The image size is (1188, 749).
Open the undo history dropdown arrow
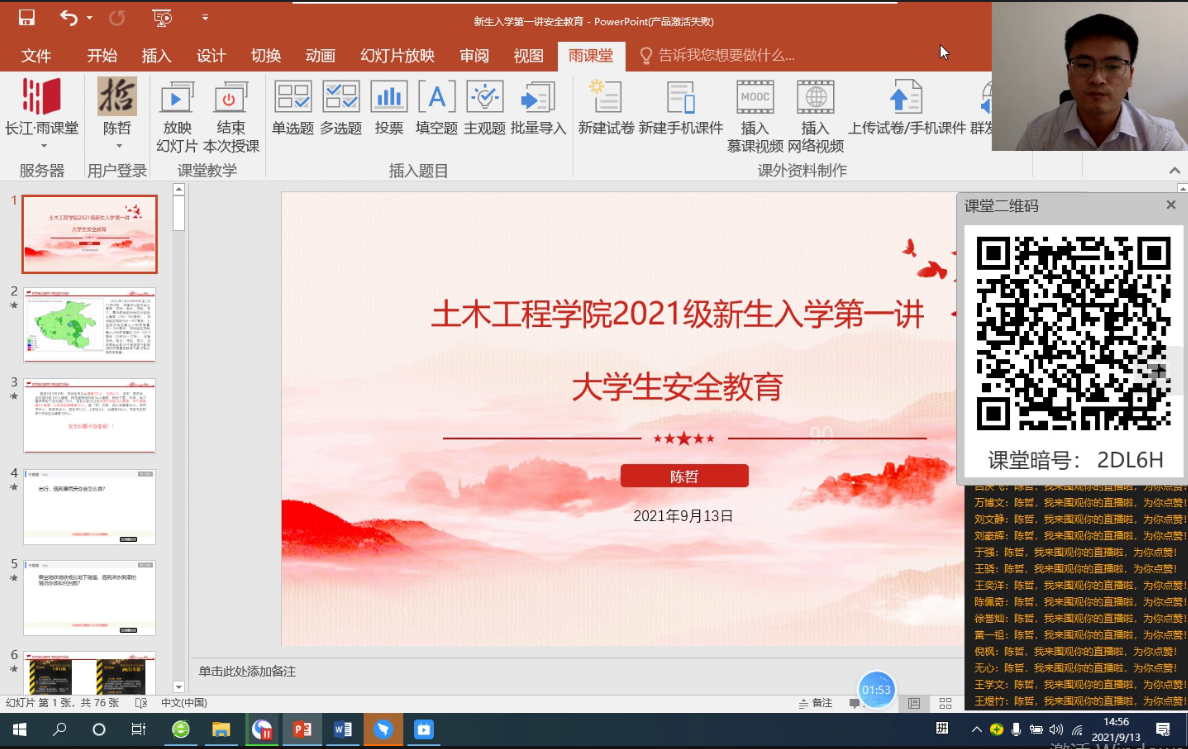[x=89, y=18]
